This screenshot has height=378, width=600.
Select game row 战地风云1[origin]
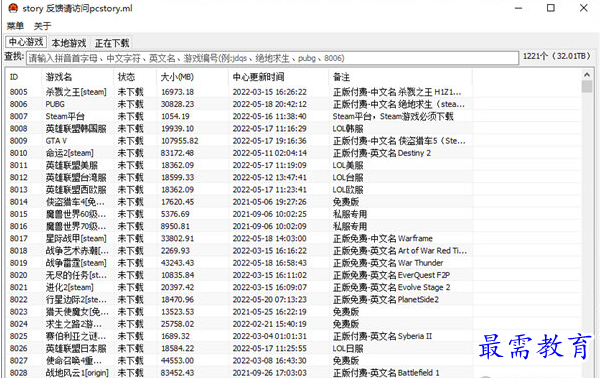[239, 373]
